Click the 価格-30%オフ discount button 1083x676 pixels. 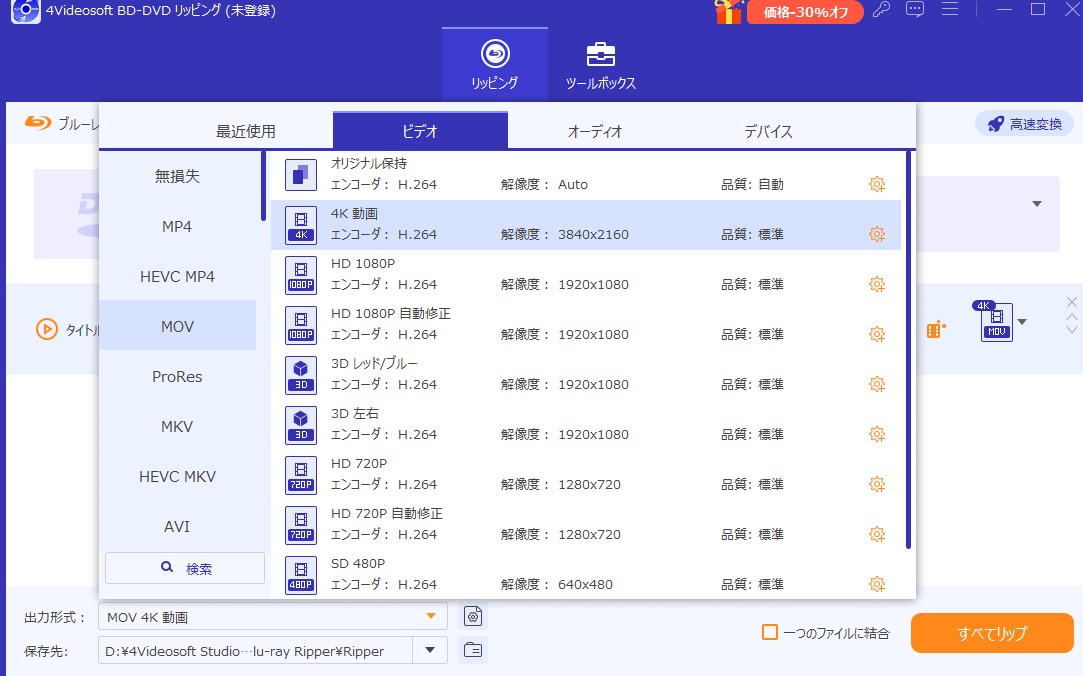pyautogui.click(x=805, y=12)
